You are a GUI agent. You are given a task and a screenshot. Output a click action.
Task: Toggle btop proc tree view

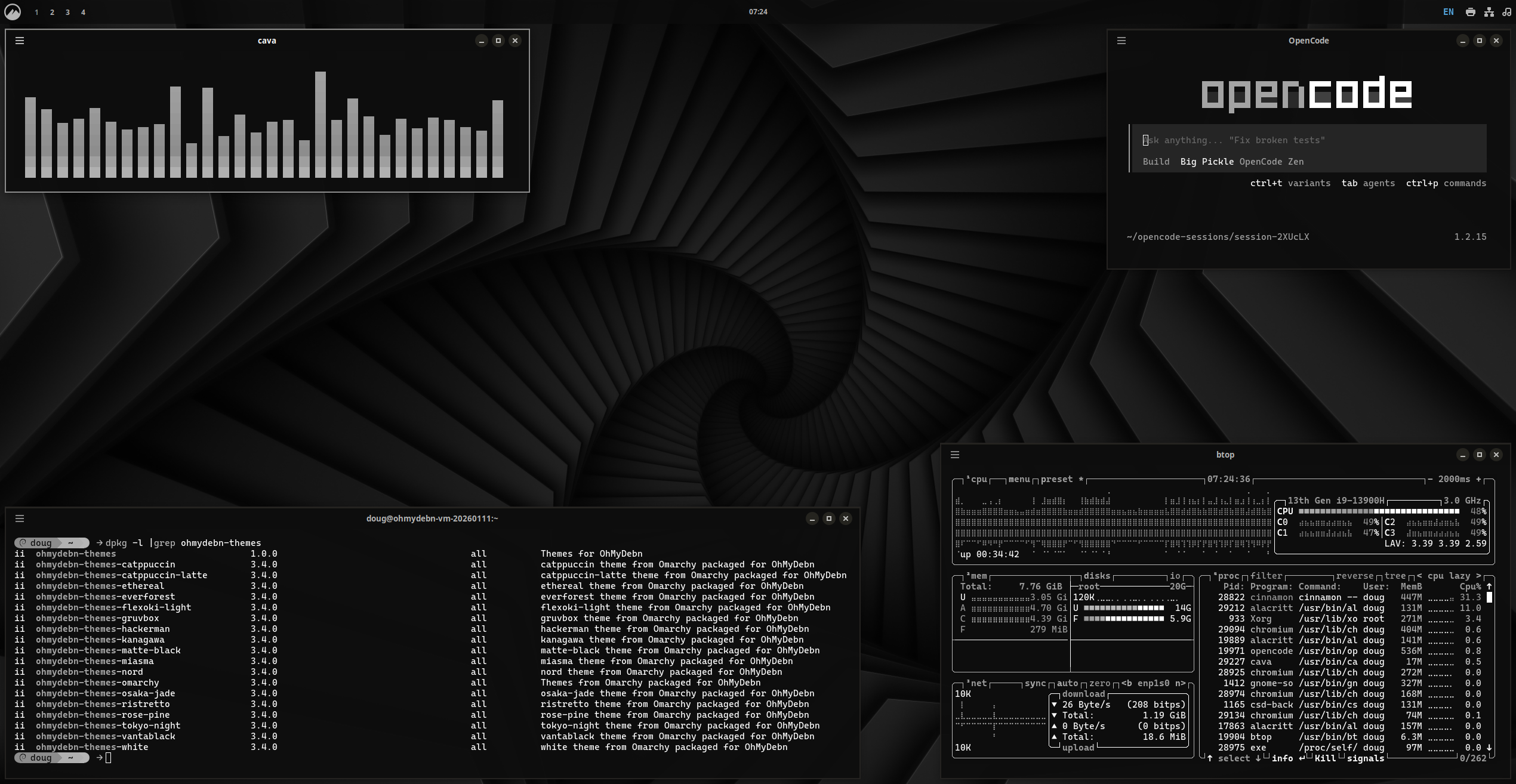(1395, 576)
